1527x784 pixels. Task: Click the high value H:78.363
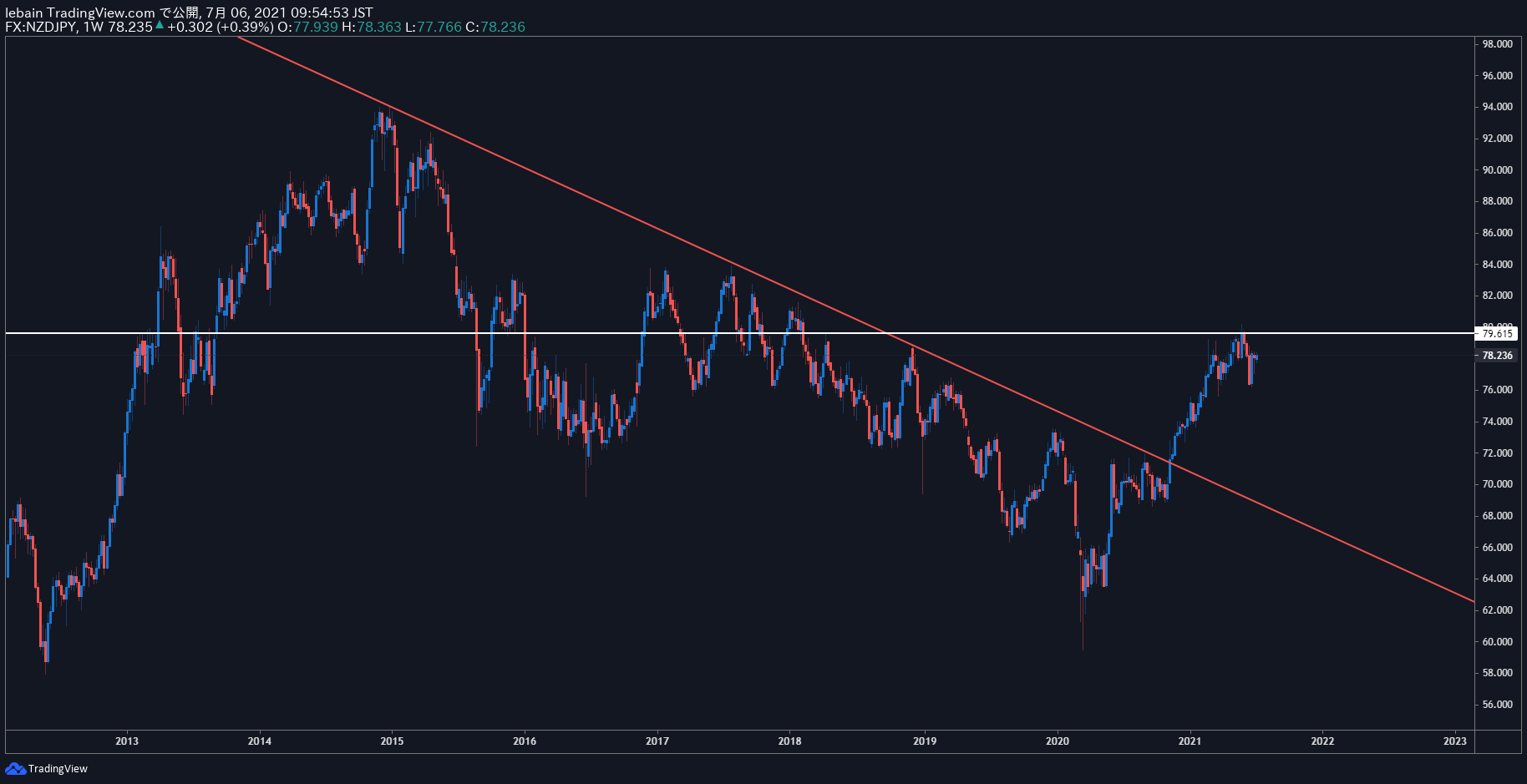pos(372,27)
